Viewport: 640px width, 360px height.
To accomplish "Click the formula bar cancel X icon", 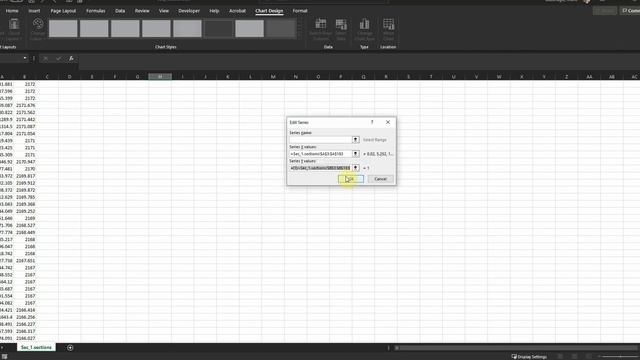I will point(45,58).
